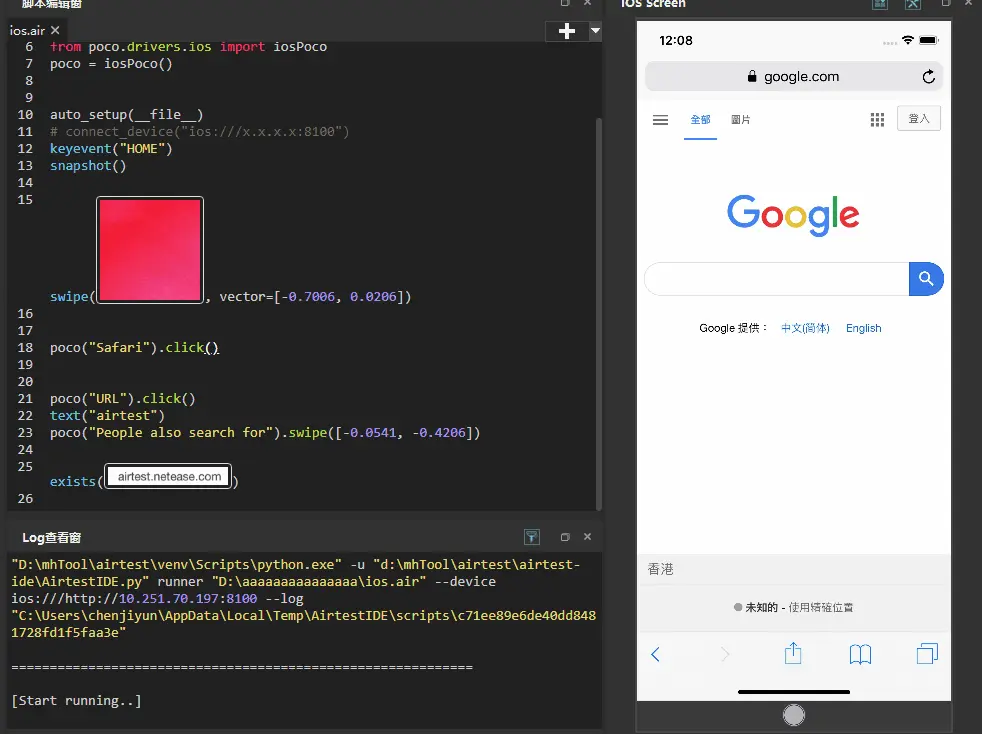This screenshot has height=734, width=982.
Task: Reload the page in Safari
Action: 928,76
